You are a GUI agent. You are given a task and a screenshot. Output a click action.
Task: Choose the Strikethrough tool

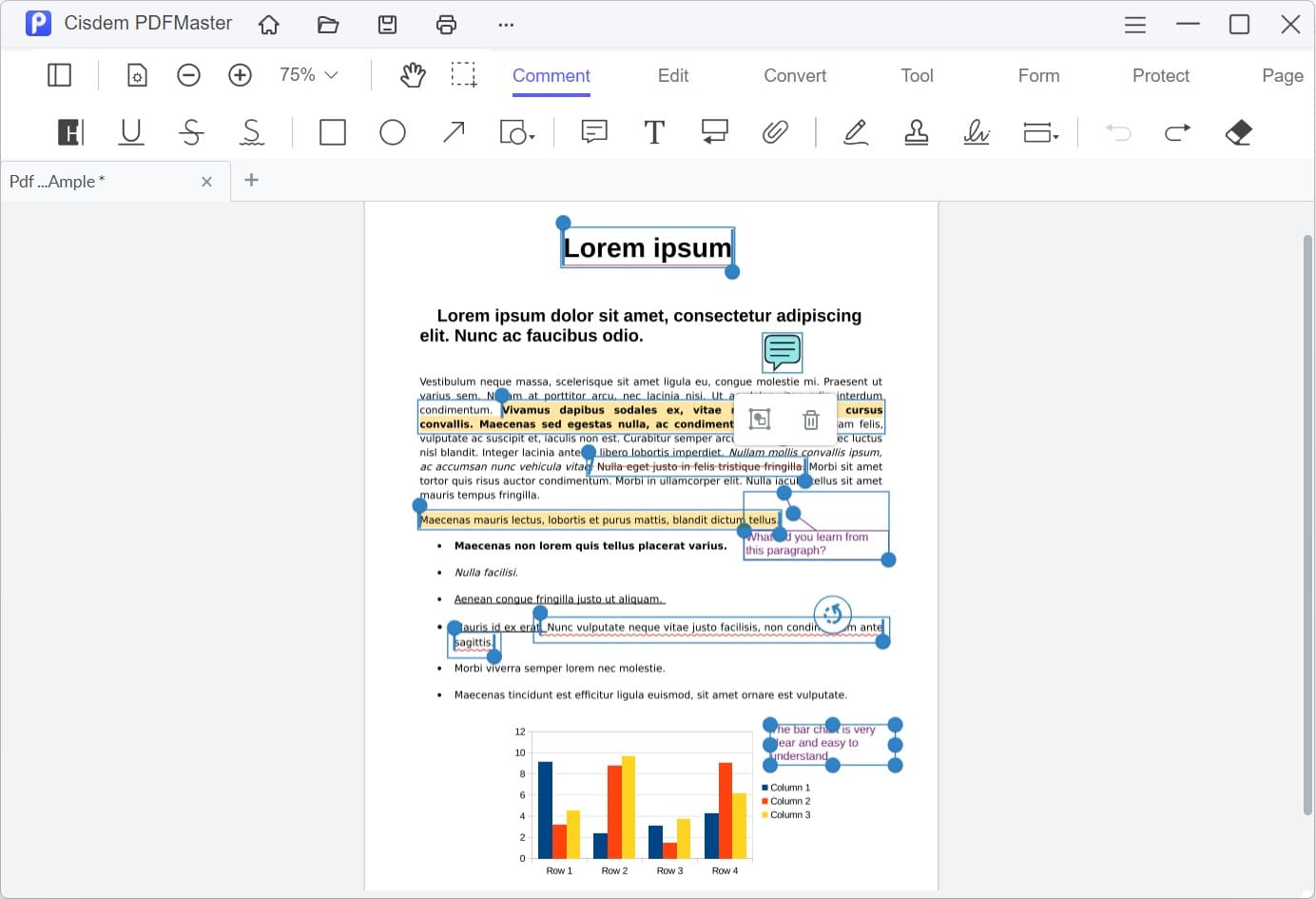point(191,132)
